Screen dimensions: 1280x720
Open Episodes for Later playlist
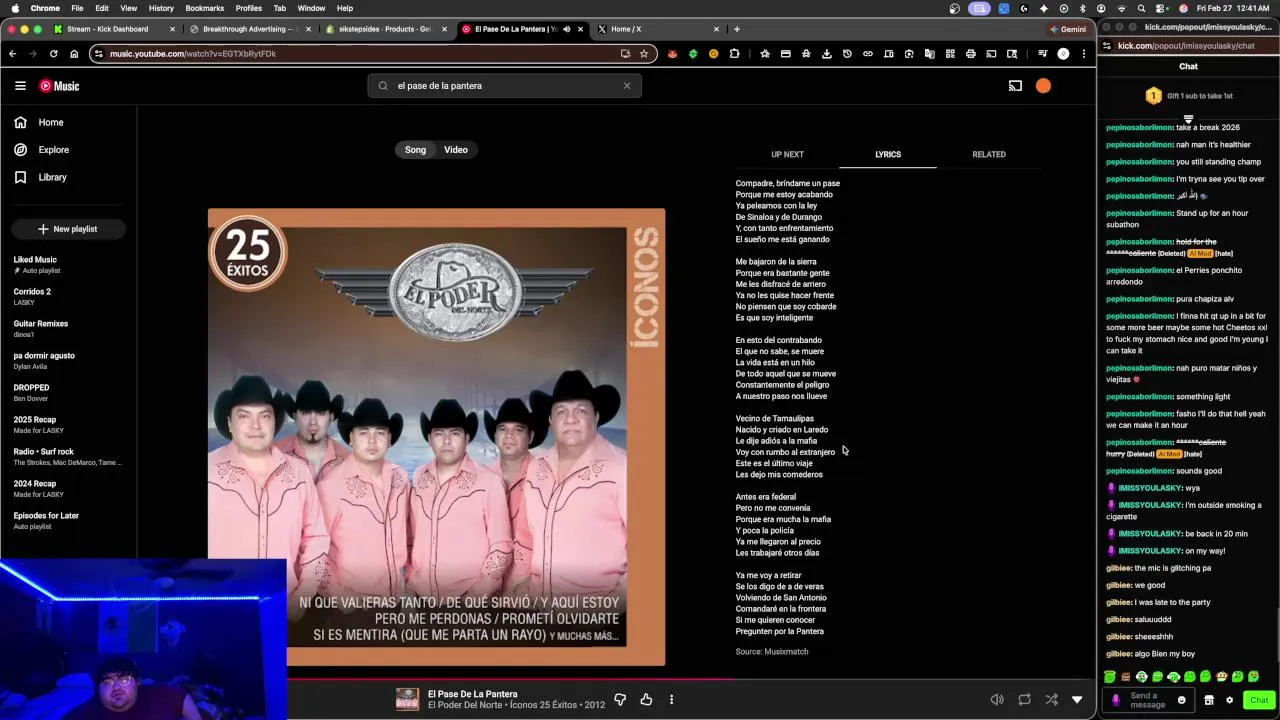pyautogui.click(x=46, y=520)
